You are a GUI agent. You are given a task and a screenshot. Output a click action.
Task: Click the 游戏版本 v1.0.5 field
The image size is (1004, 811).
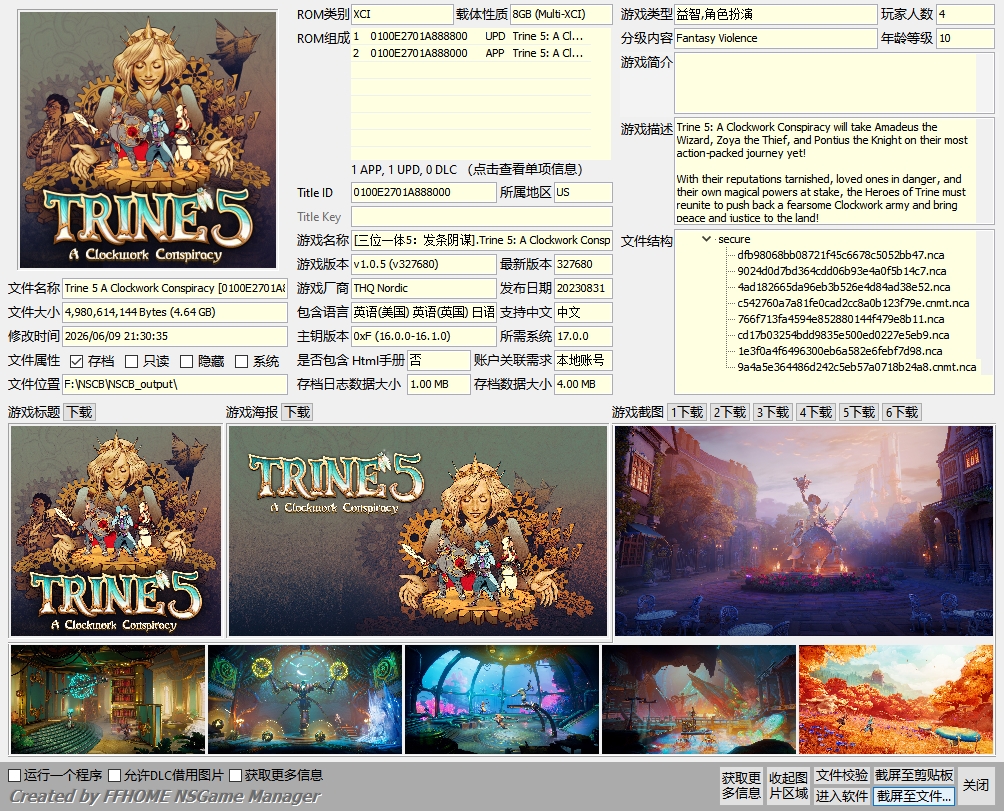click(x=423, y=264)
